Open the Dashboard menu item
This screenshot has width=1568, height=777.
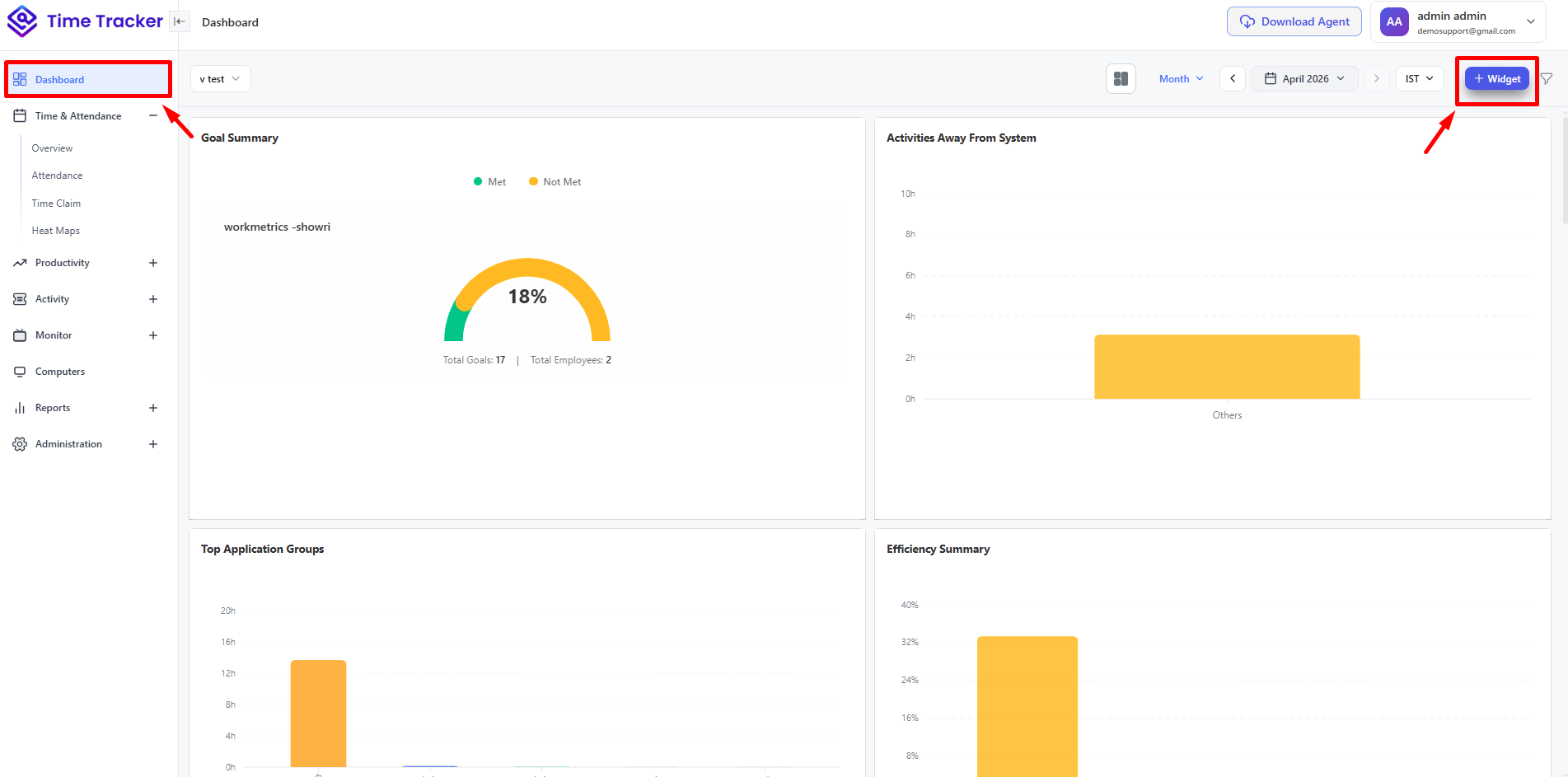click(88, 80)
